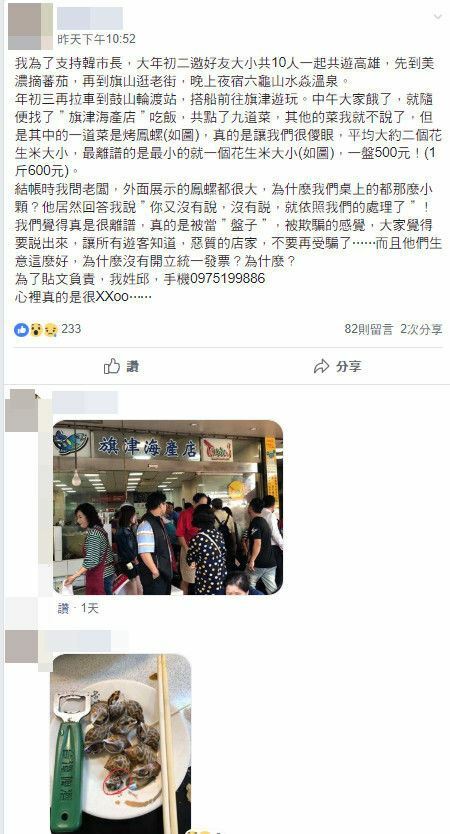450x834 pixels.
Task: Click the 分享 share button text
Action: click(x=348, y=366)
